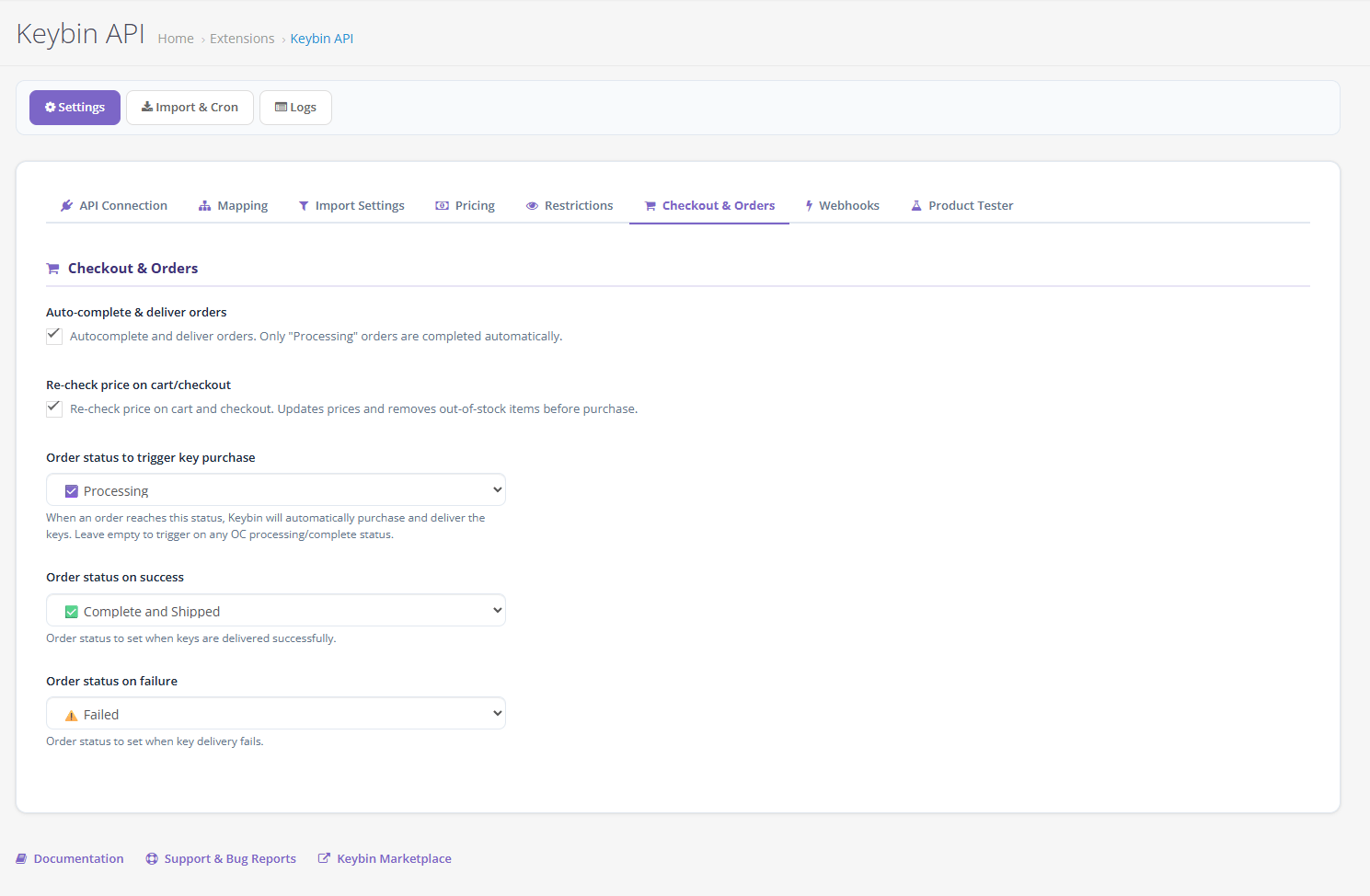Open the Order status on failure dropdown

(x=276, y=714)
